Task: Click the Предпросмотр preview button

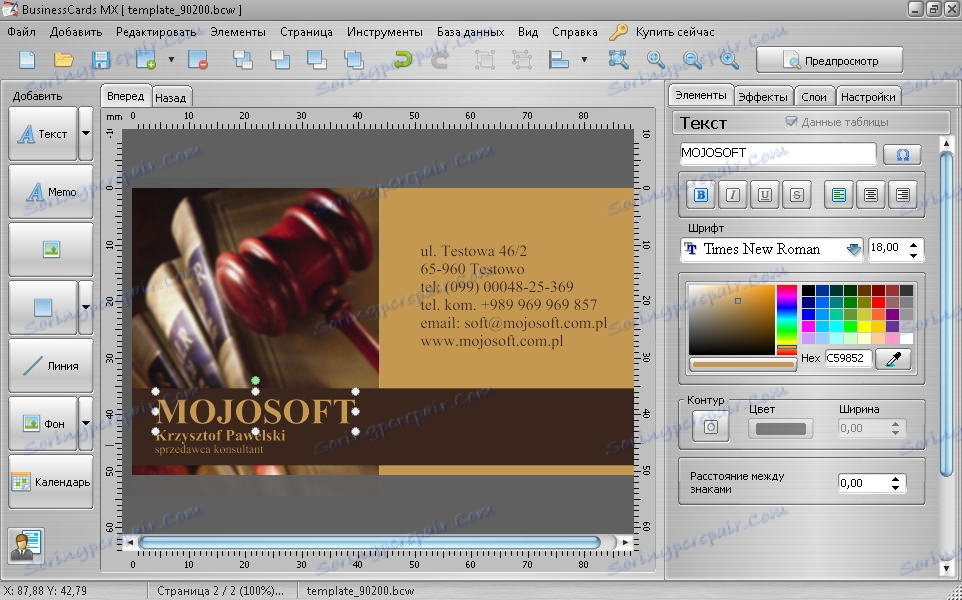Action: [829, 60]
